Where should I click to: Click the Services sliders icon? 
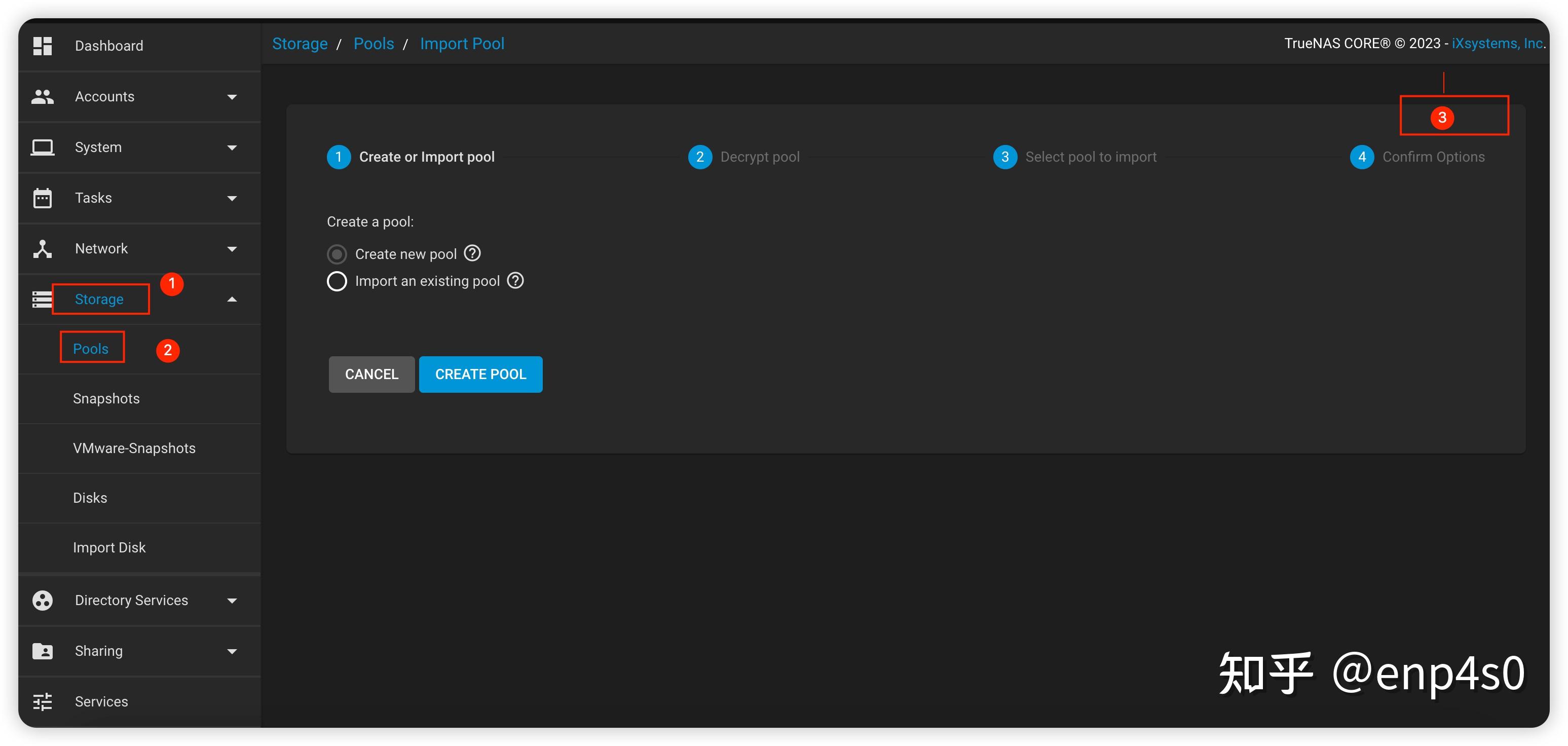tap(42, 701)
